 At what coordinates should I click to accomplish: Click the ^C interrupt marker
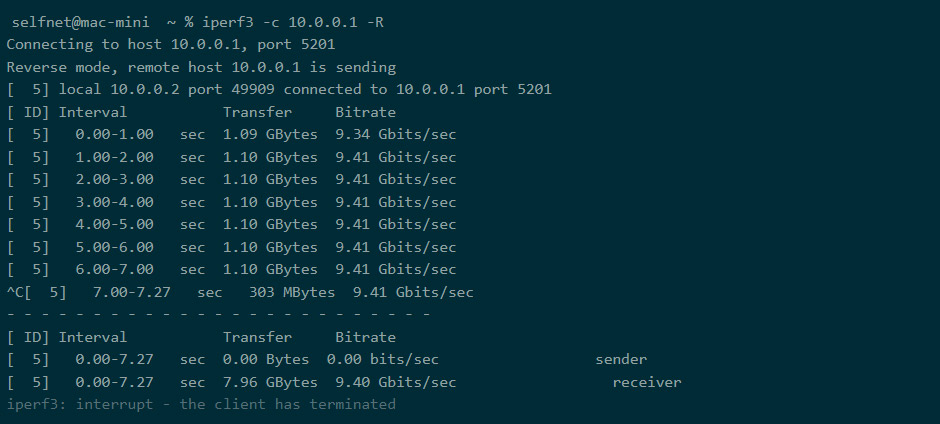coord(14,292)
